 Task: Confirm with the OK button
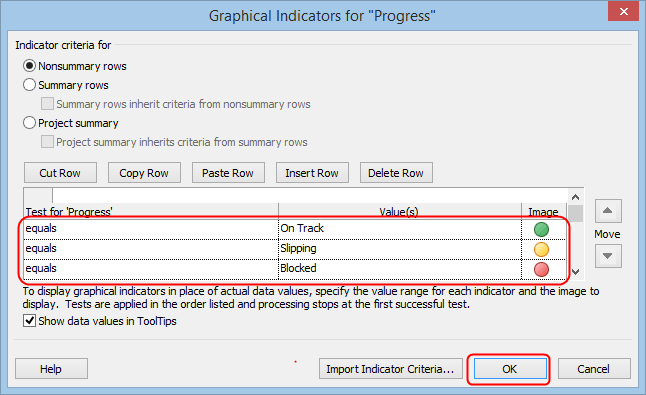click(510, 369)
